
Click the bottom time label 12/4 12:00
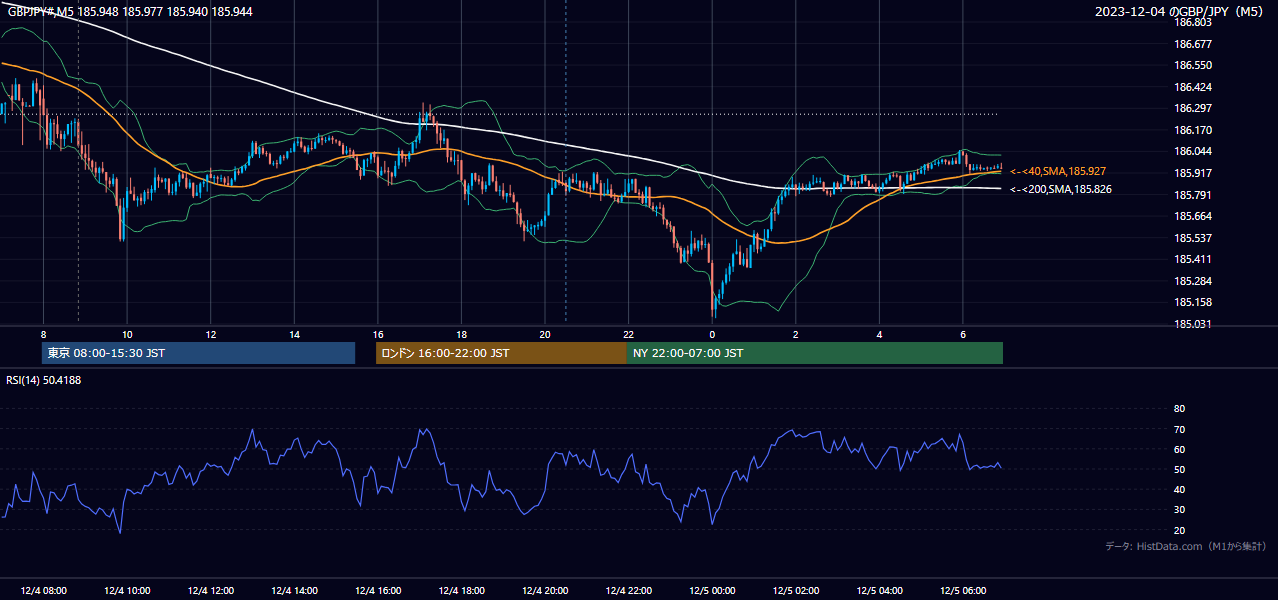[210, 590]
